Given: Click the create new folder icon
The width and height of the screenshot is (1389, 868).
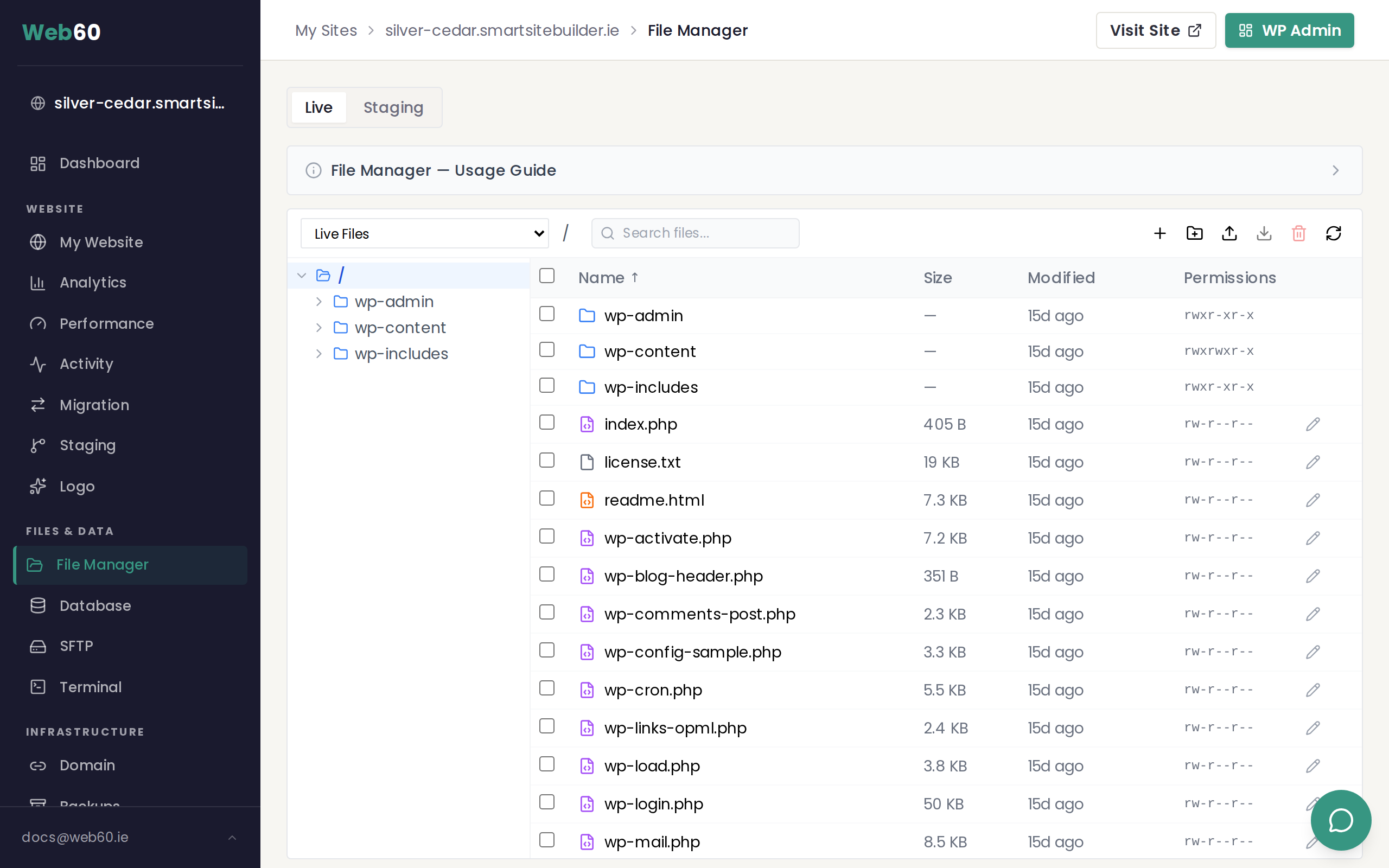Looking at the screenshot, I should click(x=1194, y=233).
